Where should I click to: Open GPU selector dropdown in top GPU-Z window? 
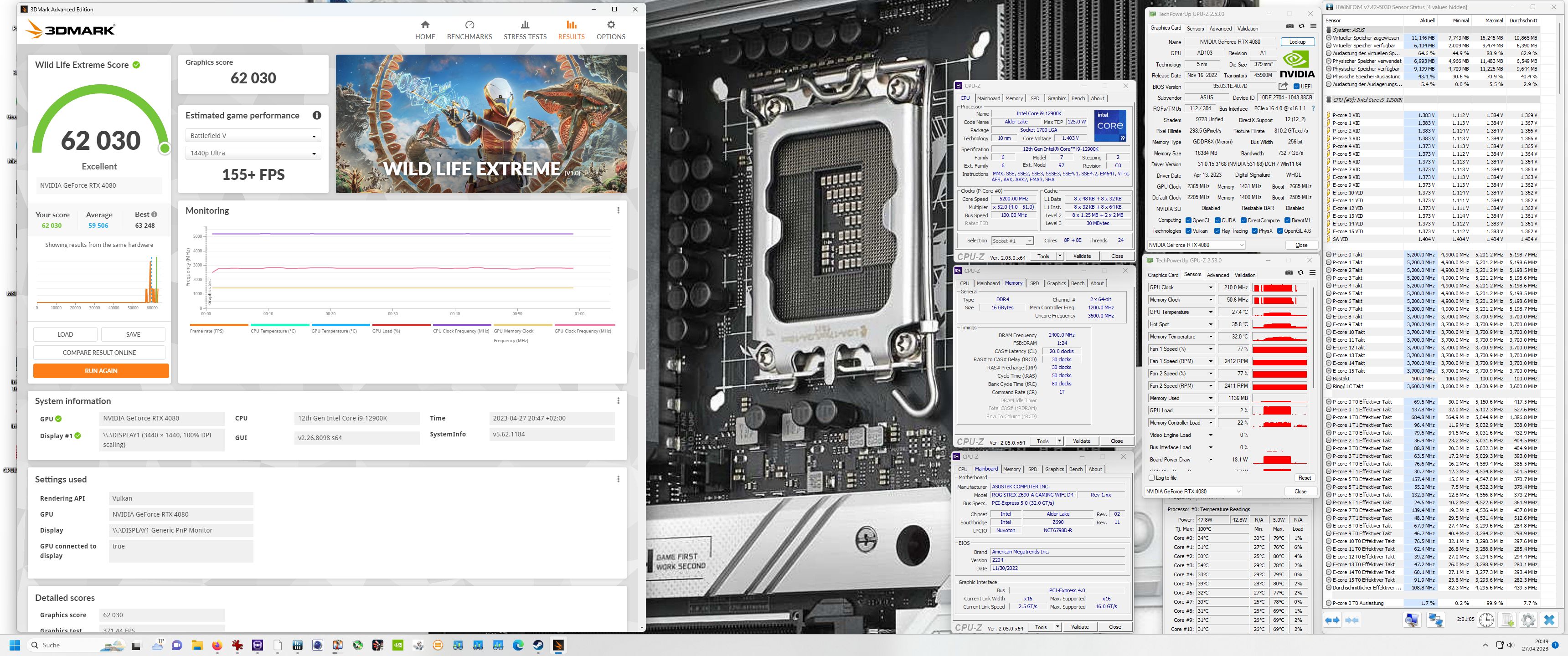[1196, 245]
